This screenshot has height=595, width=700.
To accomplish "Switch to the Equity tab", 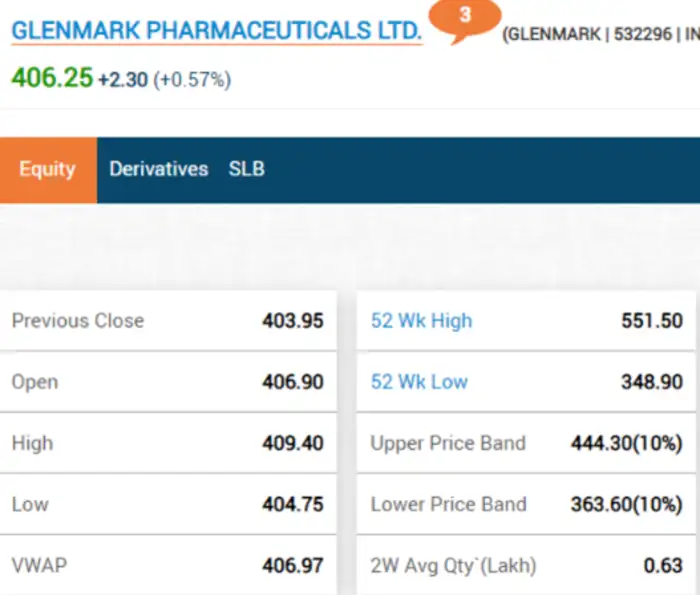I will [47, 169].
